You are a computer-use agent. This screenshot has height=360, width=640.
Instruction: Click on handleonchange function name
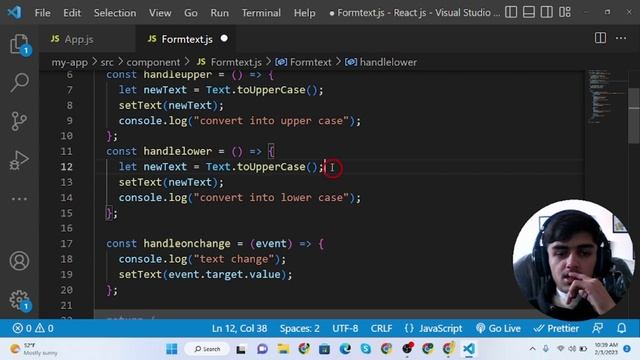pos(187,244)
